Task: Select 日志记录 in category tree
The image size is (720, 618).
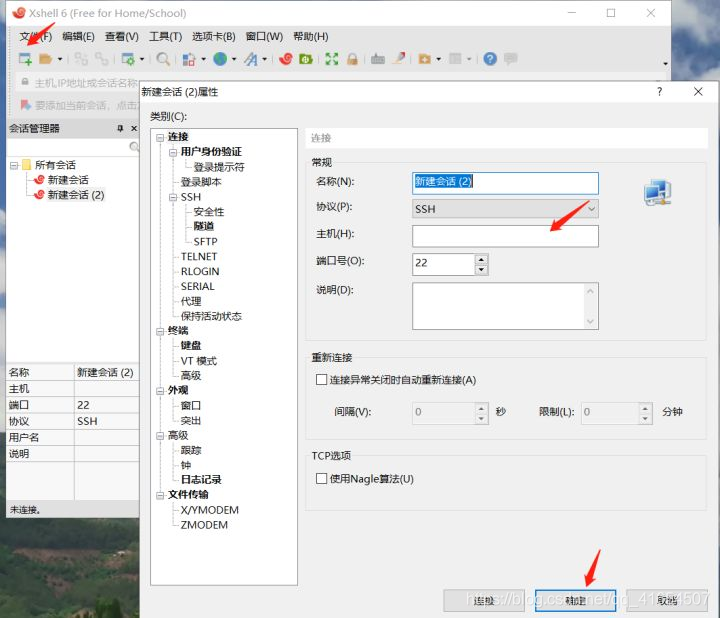Action: 201,479
